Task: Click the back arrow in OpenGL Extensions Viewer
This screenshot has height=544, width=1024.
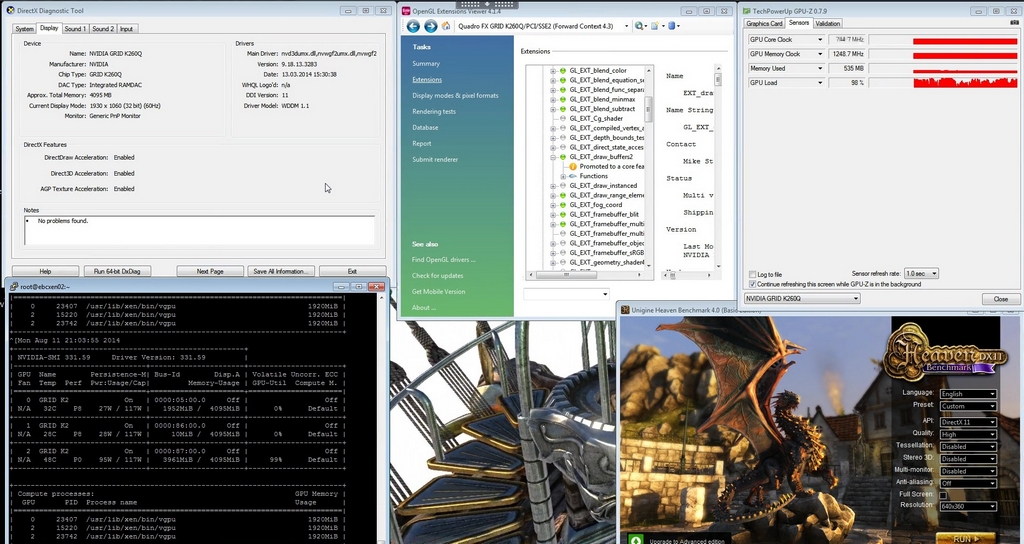Action: [413, 26]
